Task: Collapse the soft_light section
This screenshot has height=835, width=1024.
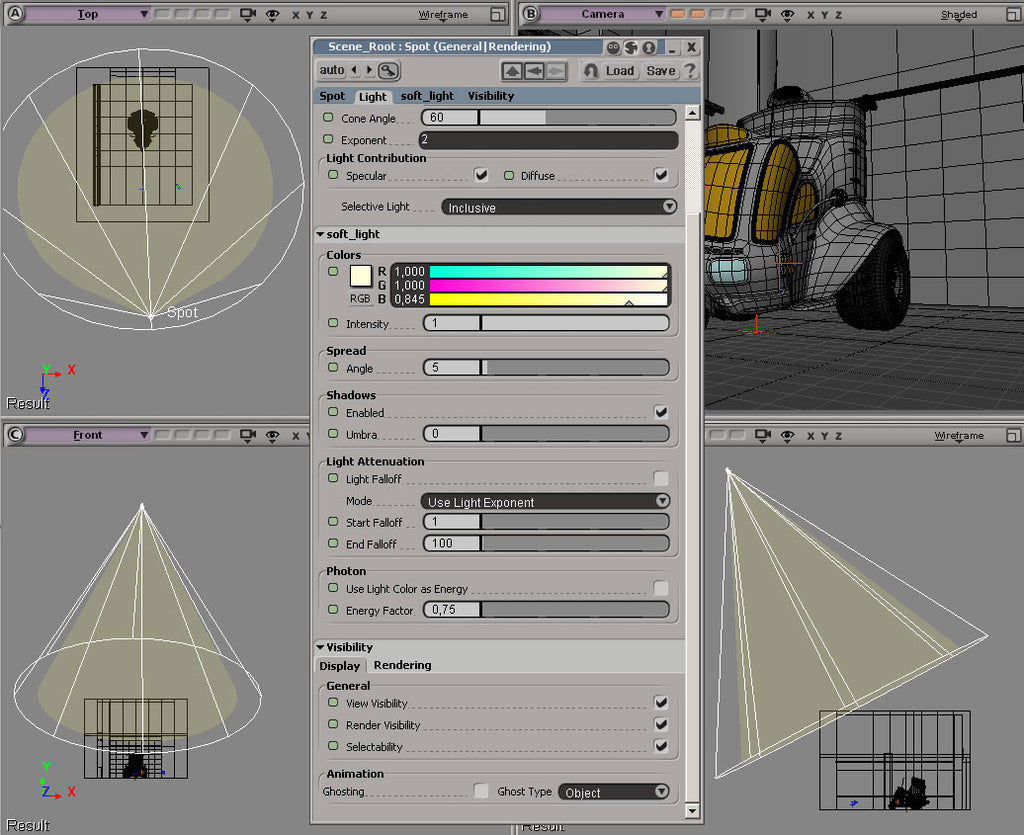Action: click(319, 234)
